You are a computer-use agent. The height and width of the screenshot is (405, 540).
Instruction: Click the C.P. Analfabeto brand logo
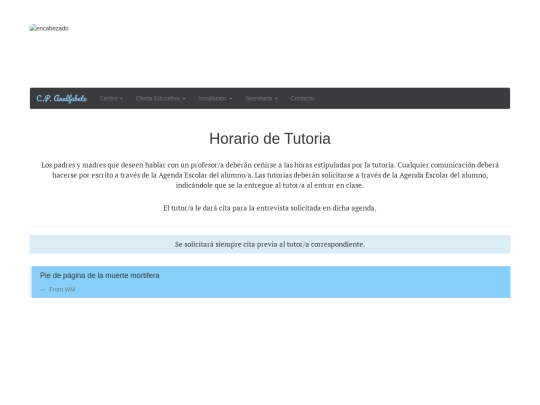click(x=62, y=98)
